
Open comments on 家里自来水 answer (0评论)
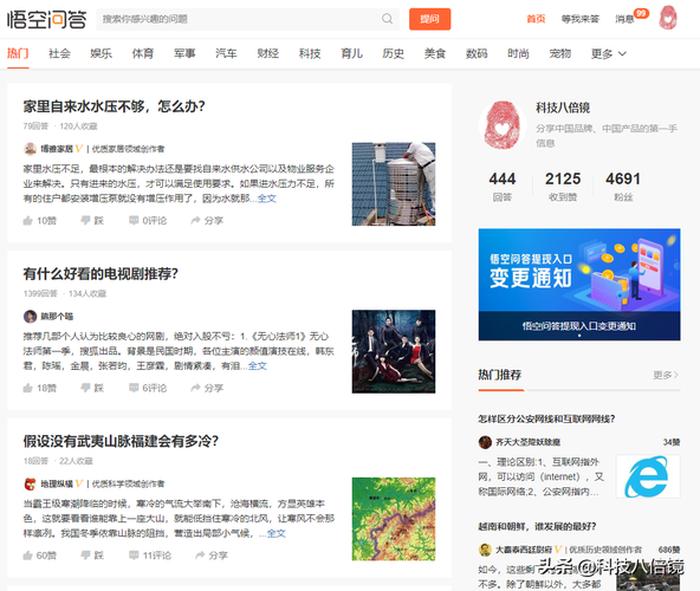[x=148, y=221]
